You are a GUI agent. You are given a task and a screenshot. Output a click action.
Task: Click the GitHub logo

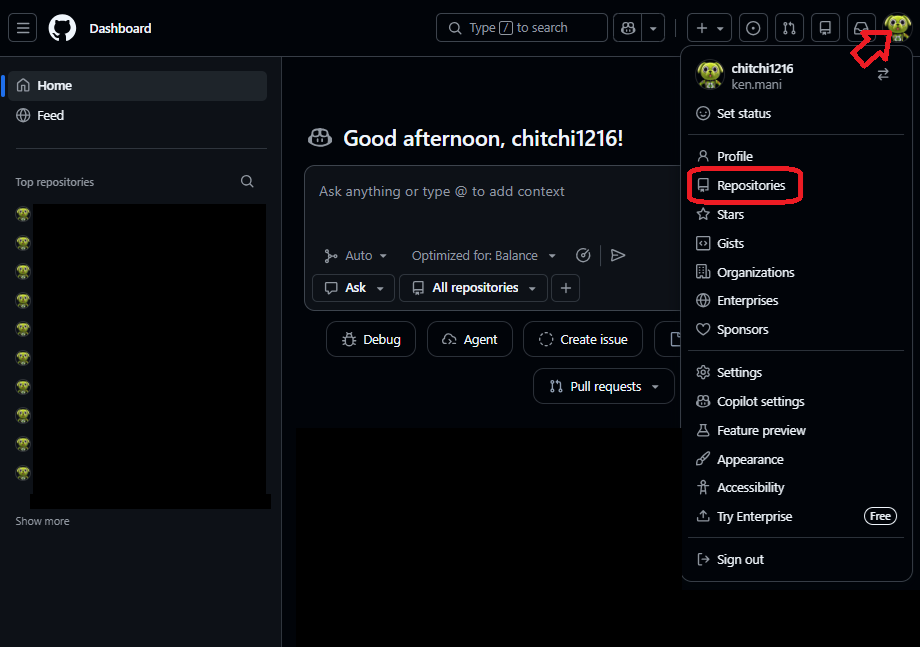62,28
